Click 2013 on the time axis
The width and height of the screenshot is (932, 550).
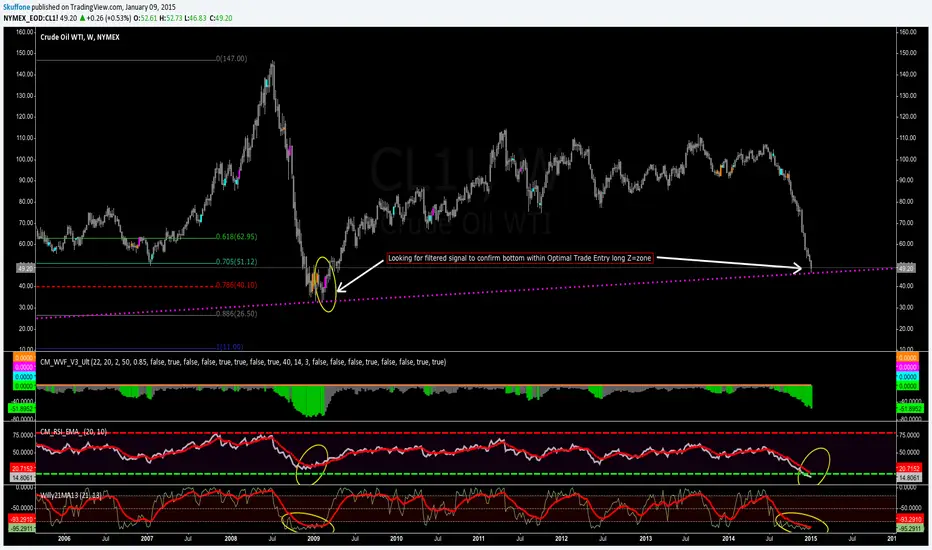tap(646, 539)
